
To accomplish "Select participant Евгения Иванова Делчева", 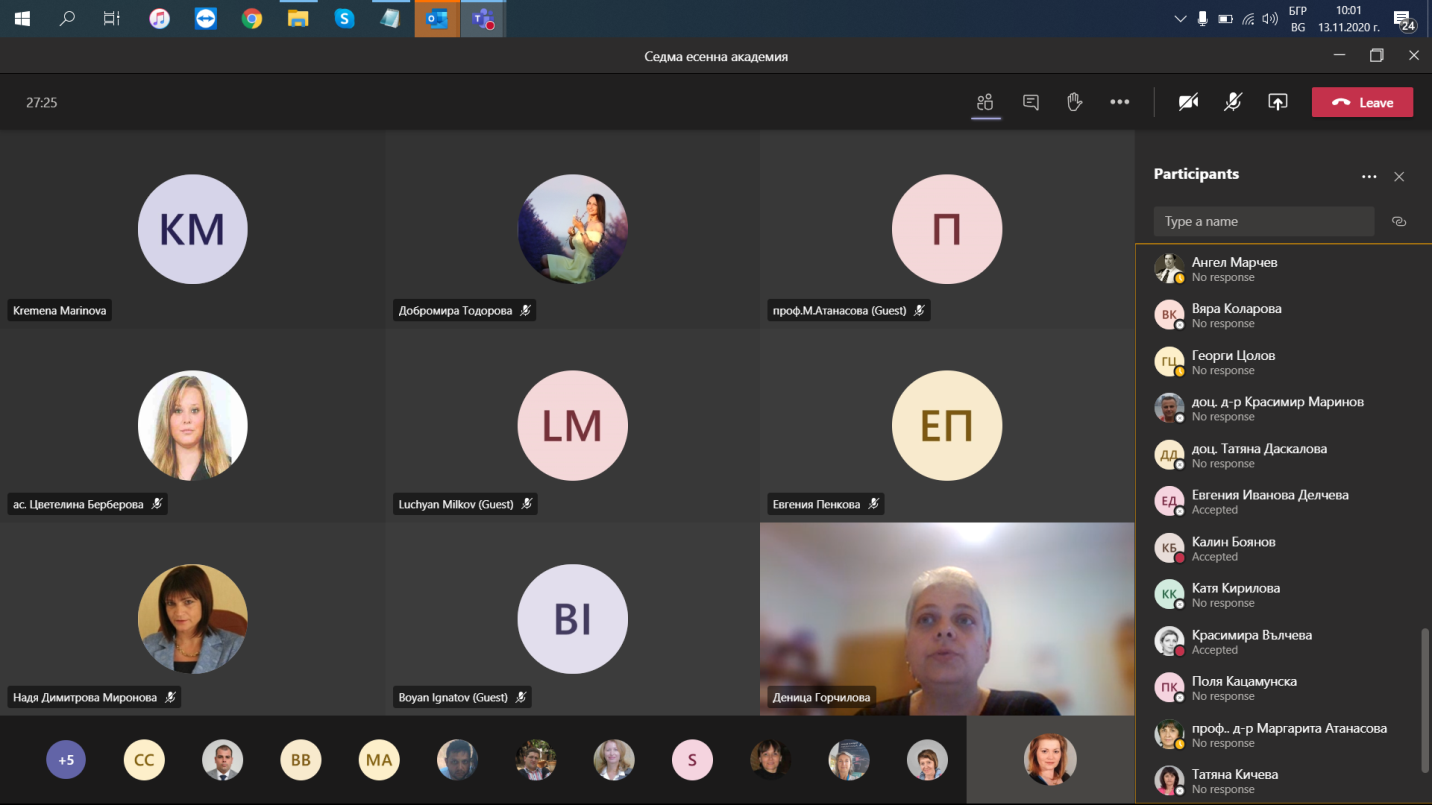I will coord(1285,501).
